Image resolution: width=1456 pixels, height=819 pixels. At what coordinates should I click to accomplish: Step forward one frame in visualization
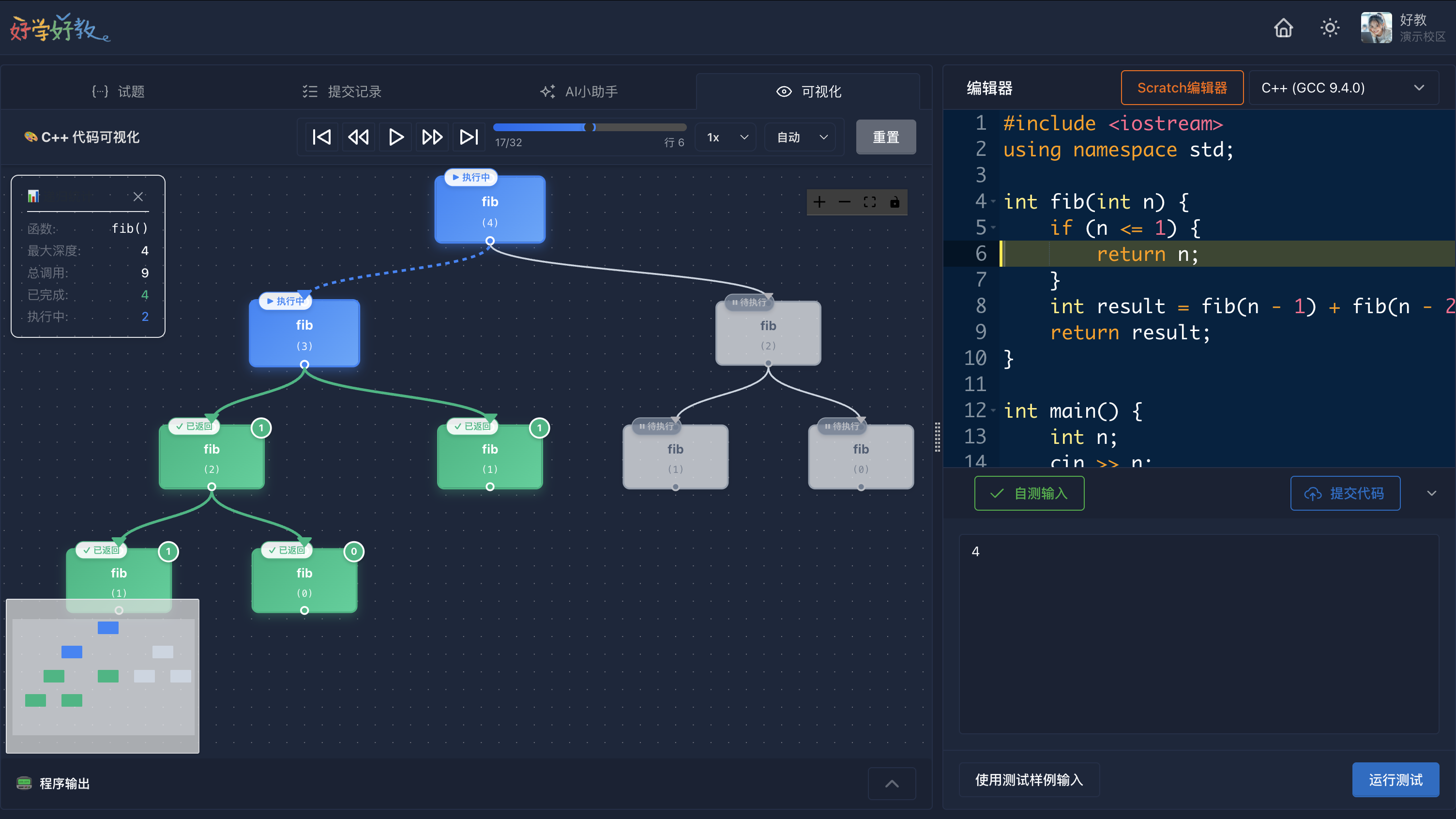(432, 137)
